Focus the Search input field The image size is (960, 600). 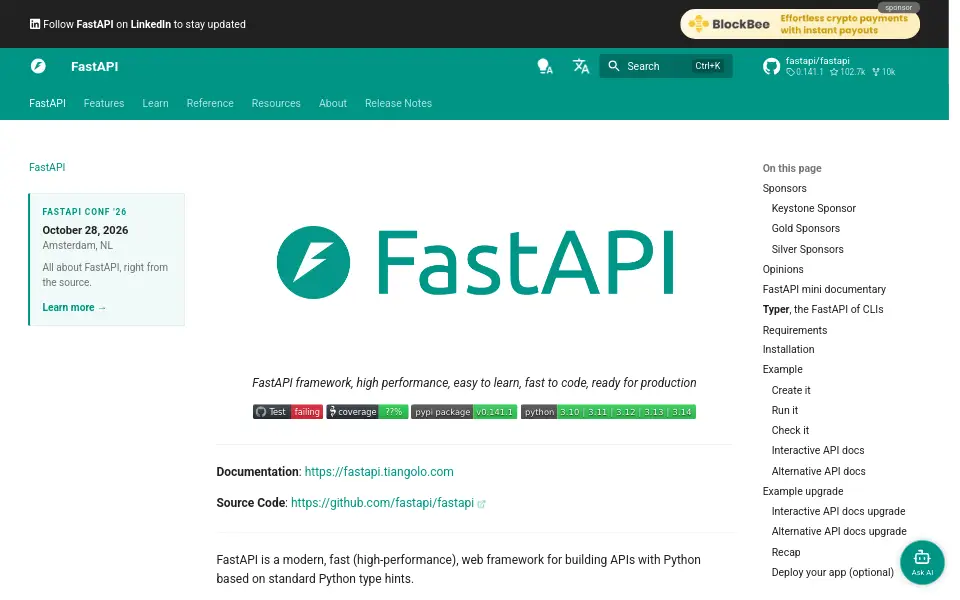pos(666,66)
